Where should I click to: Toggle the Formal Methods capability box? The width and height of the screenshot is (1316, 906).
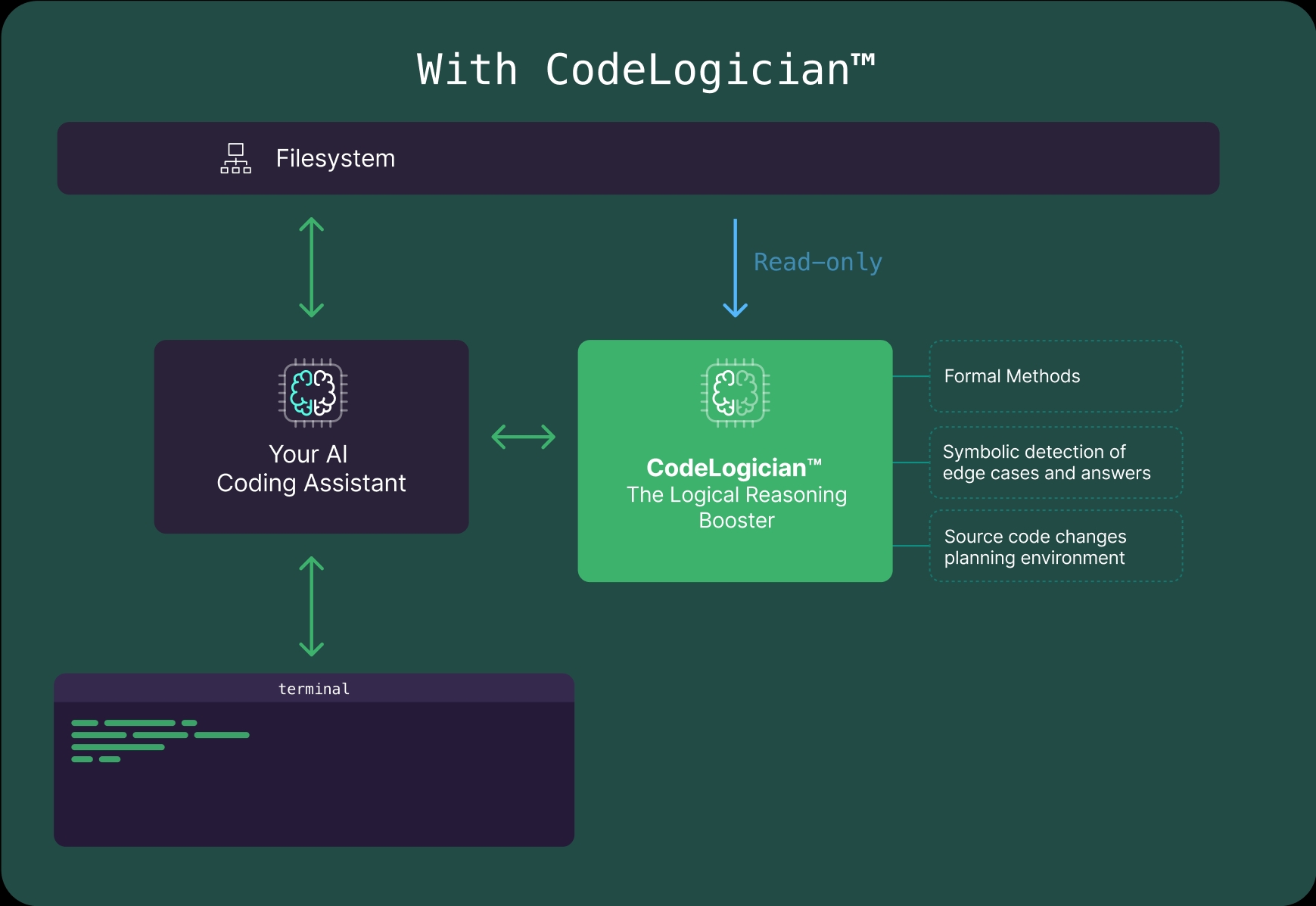(1055, 376)
